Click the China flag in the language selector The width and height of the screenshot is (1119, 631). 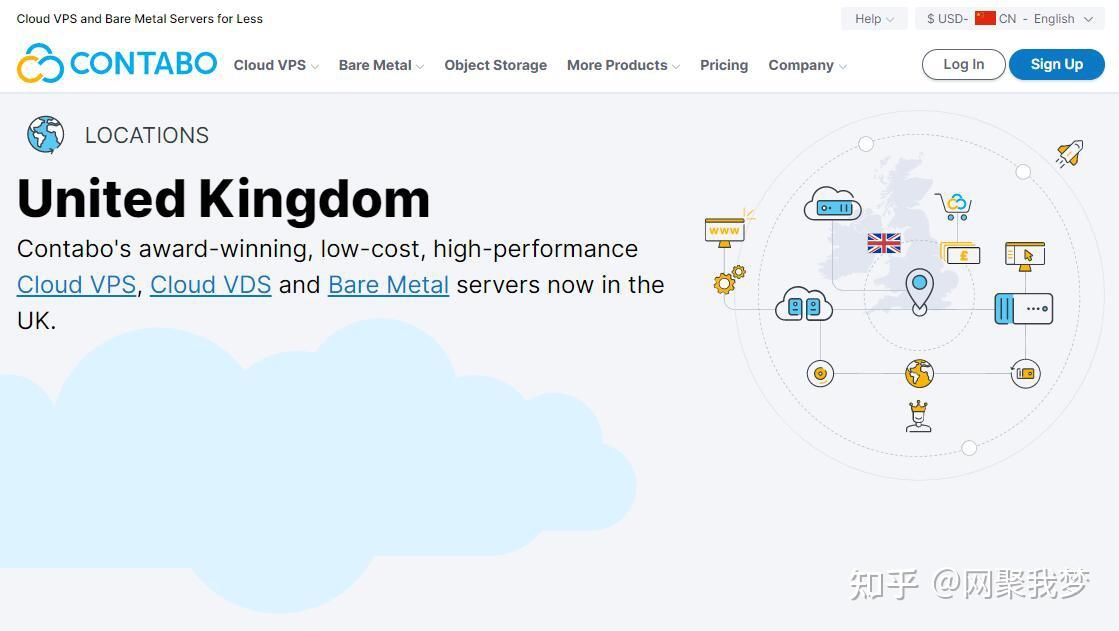click(x=985, y=18)
